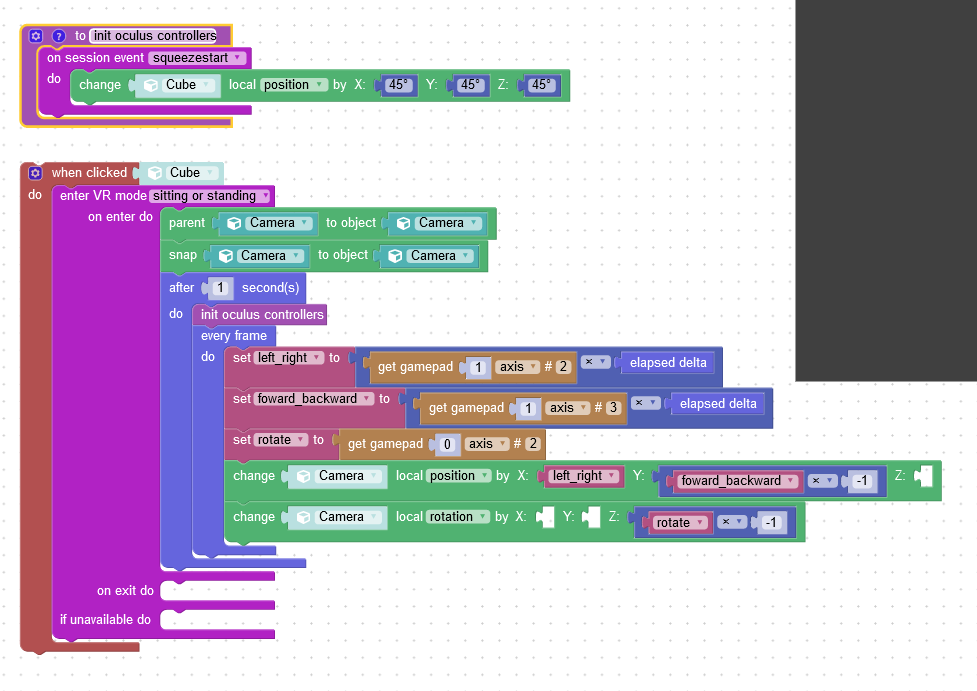The width and height of the screenshot is (977, 691).
Task: Click -1 value in position Y multiplication
Action: pyautogui.click(x=862, y=481)
